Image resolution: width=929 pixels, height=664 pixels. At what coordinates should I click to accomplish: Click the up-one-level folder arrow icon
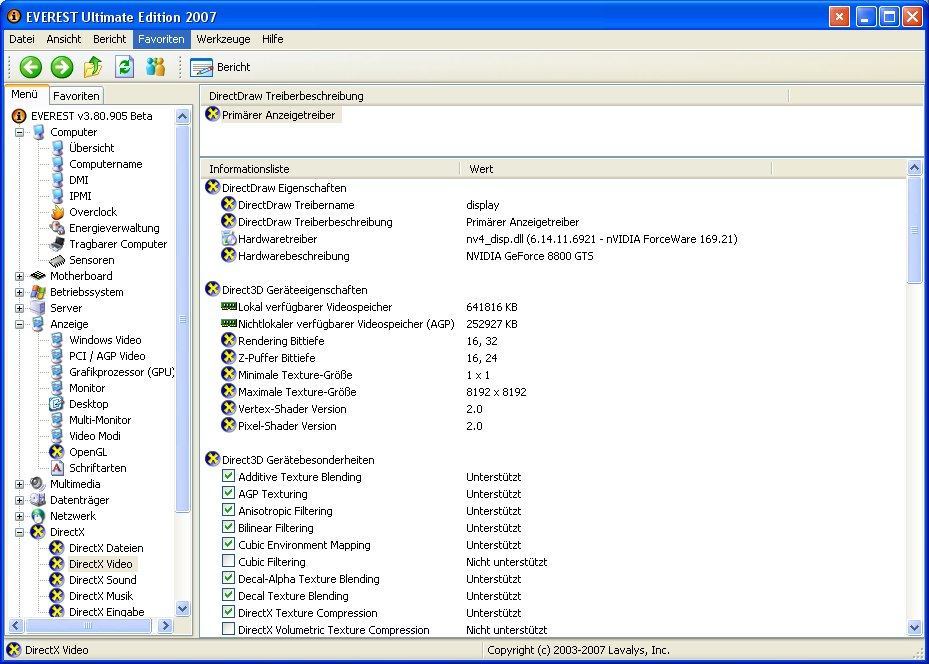click(93, 67)
